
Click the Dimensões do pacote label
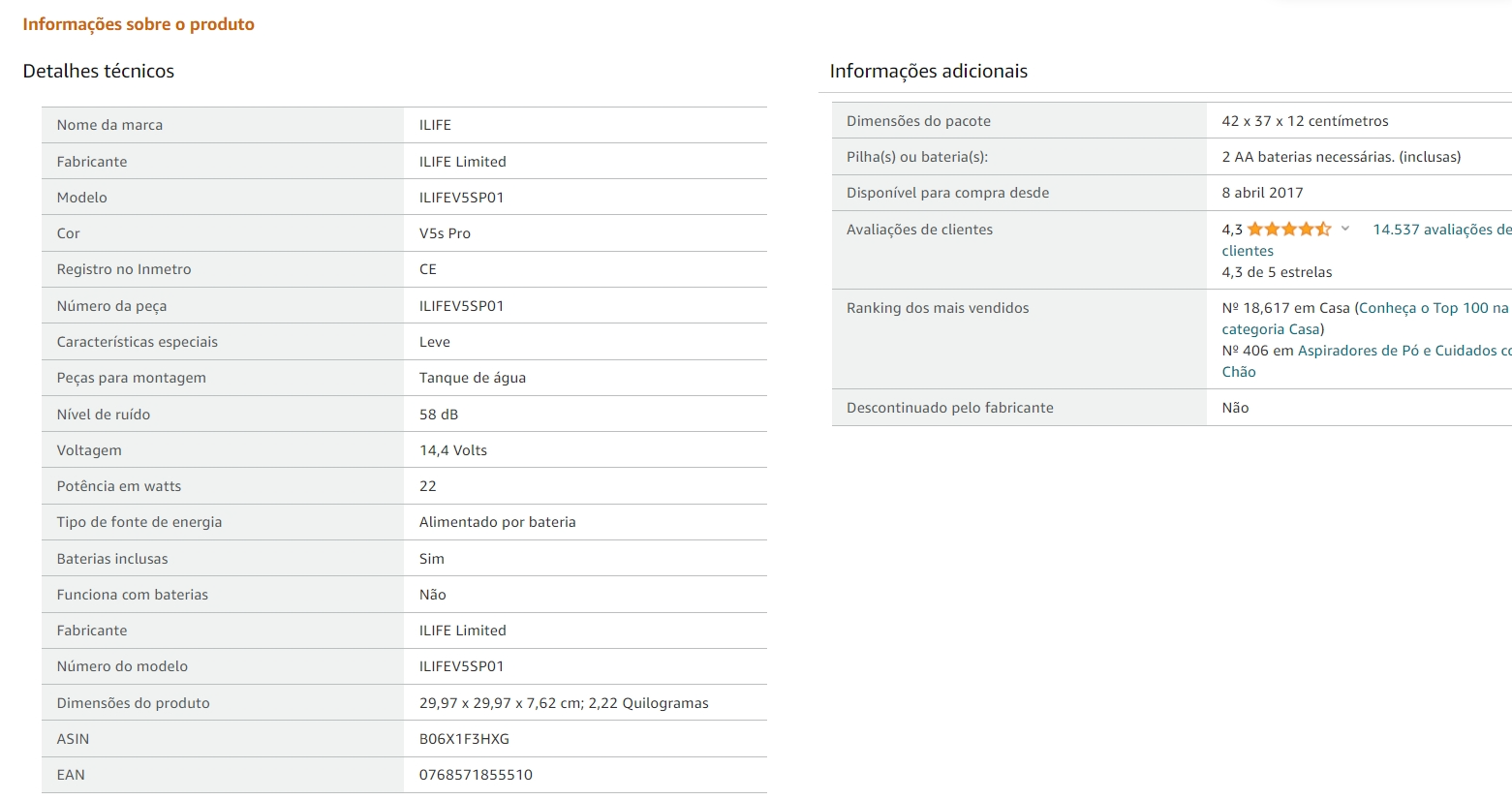pyautogui.click(x=918, y=121)
